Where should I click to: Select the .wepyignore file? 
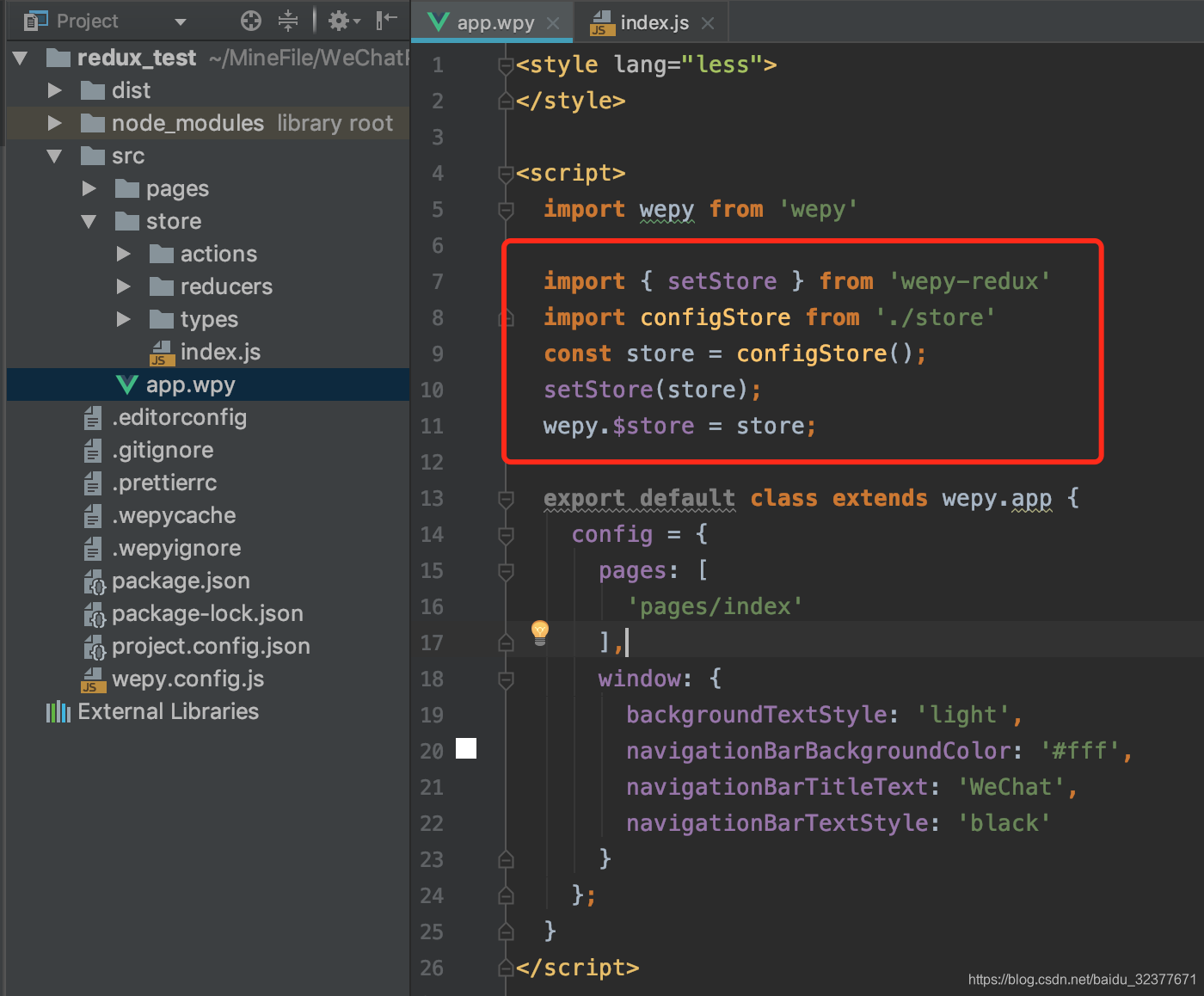coord(176,548)
